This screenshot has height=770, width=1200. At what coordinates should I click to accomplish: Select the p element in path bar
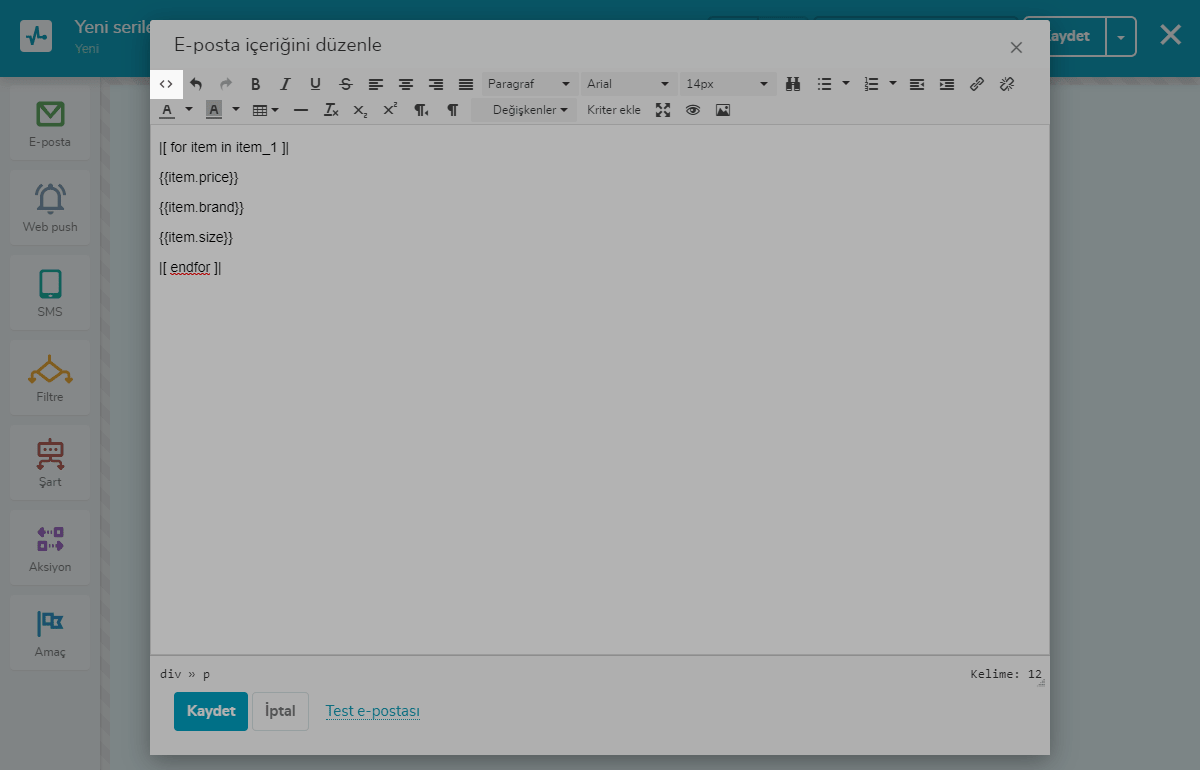[207, 674]
